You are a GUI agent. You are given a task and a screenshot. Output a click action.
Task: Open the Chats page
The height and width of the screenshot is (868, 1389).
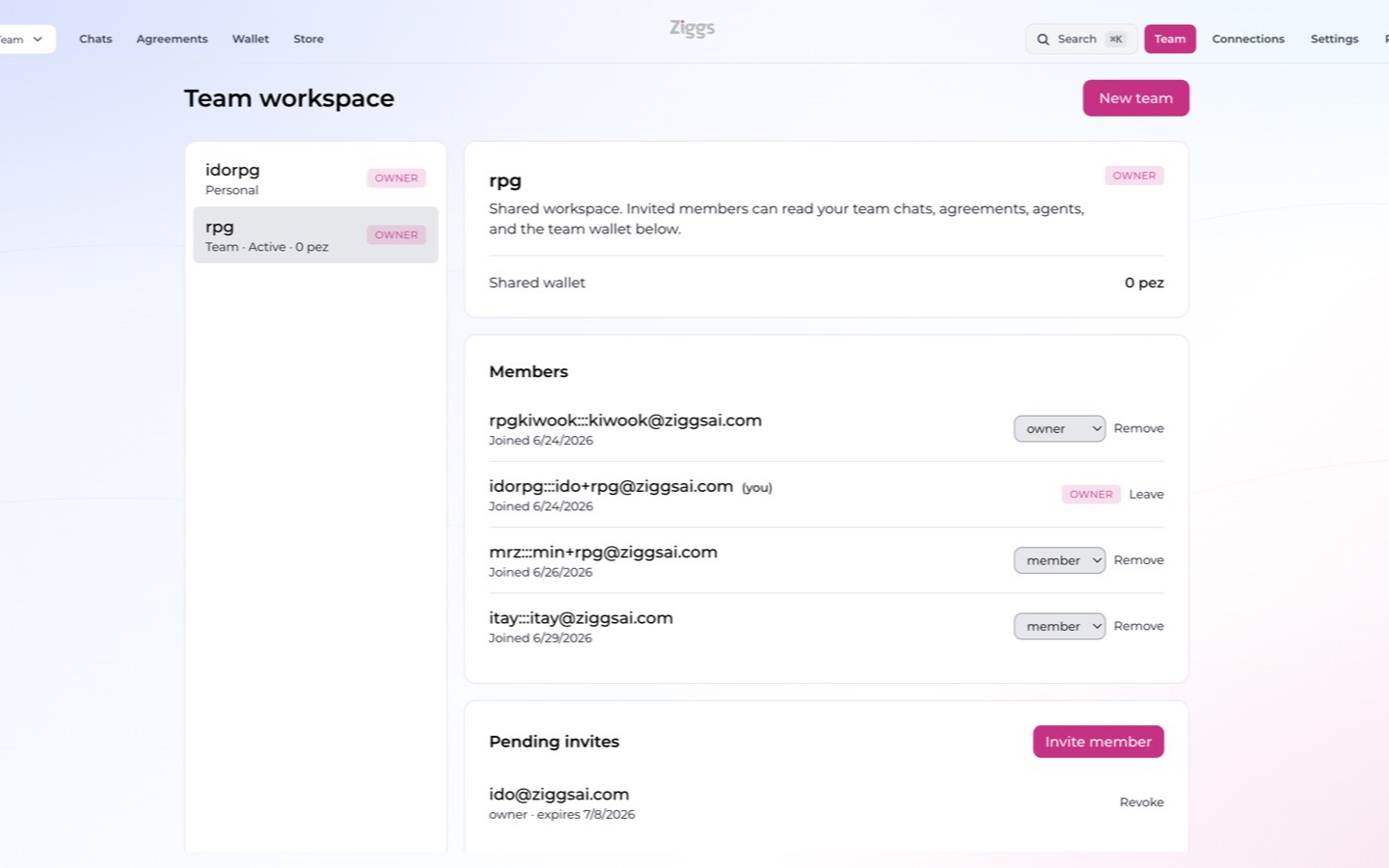tap(95, 40)
